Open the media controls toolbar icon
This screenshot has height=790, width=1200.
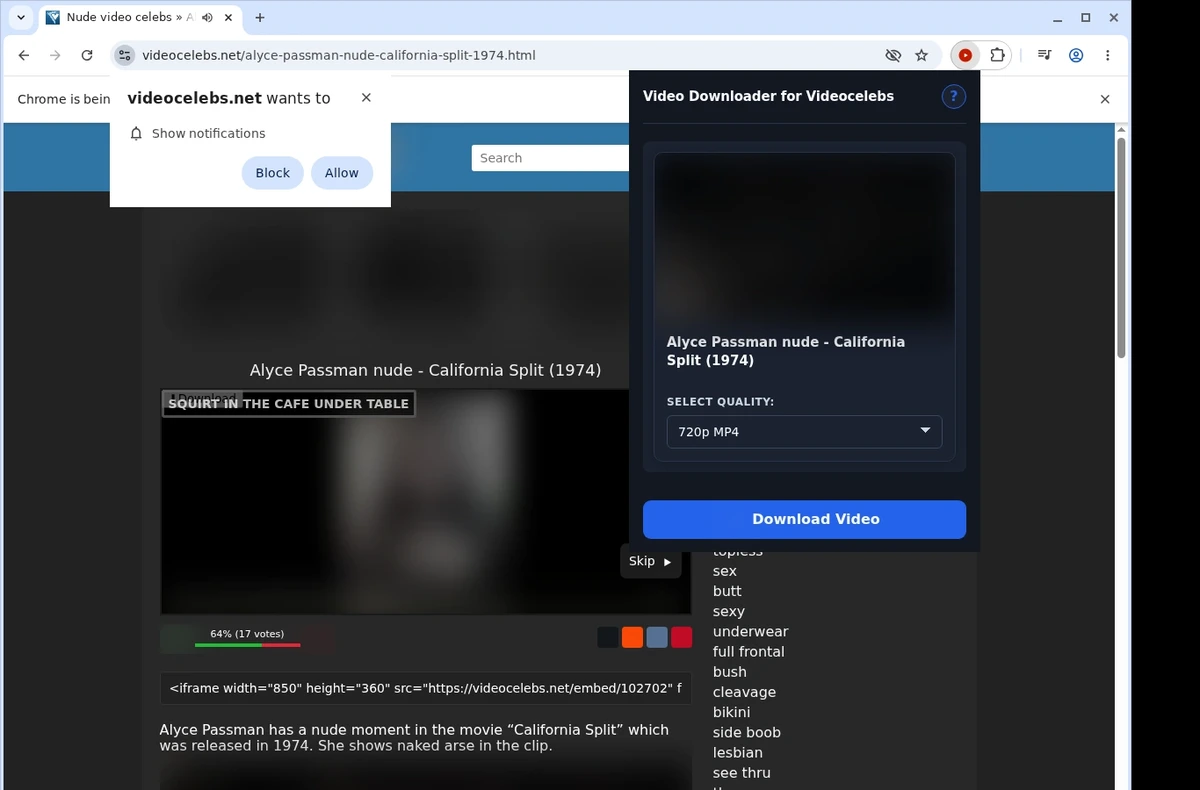click(x=1044, y=55)
